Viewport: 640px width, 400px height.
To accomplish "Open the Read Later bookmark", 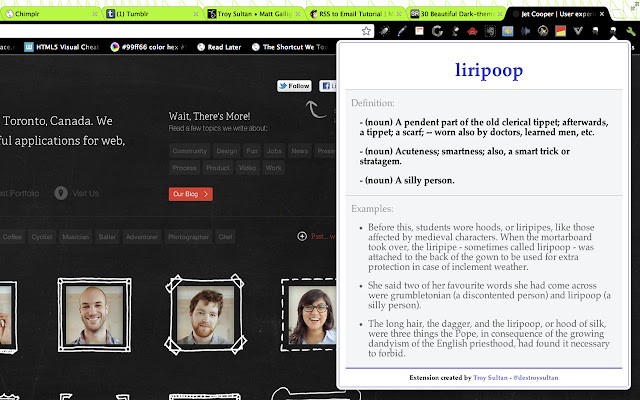I will [x=220, y=47].
